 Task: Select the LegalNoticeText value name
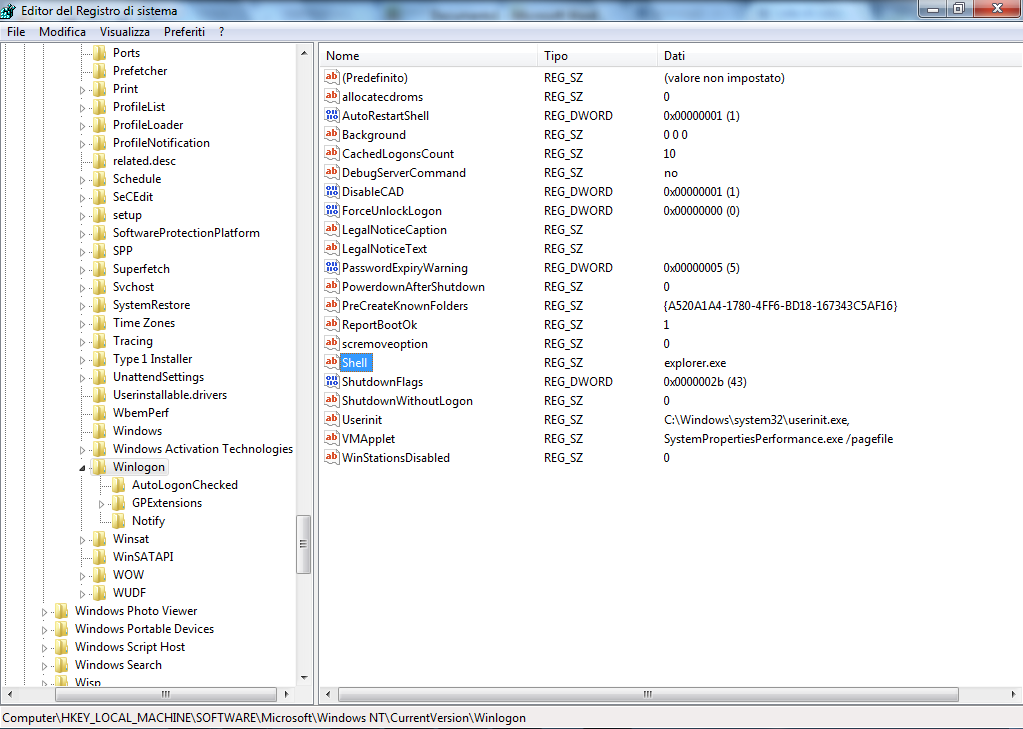tap(384, 249)
